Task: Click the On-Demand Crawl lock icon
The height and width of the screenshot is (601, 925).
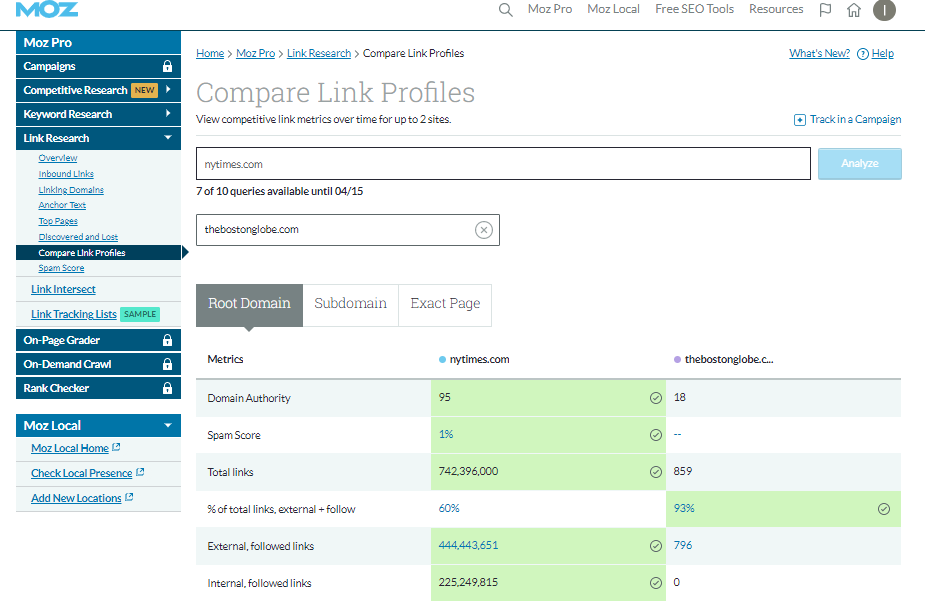Action: pyautogui.click(x=168, y=364)
